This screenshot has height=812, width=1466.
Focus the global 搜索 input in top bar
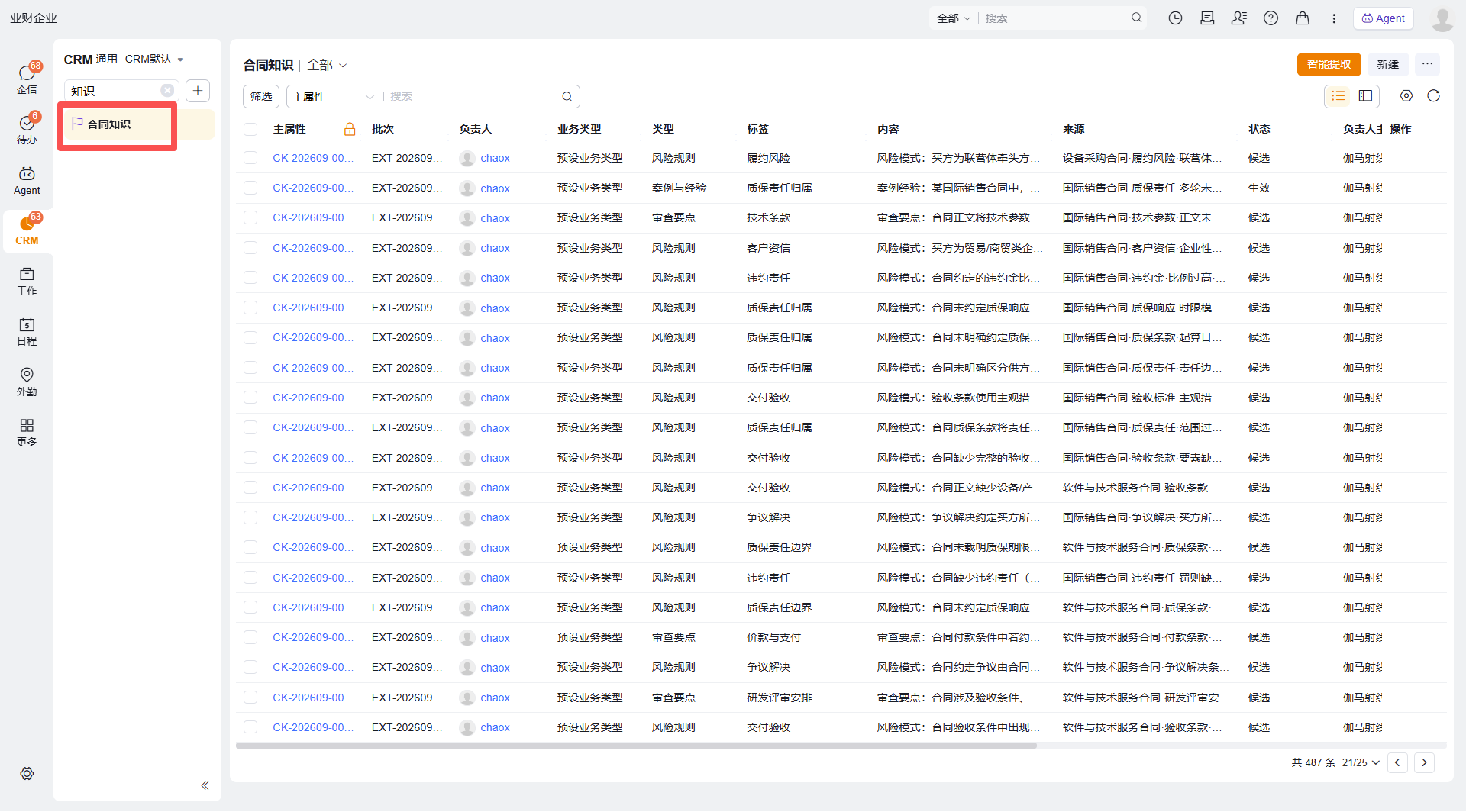tap(1057, 18)
